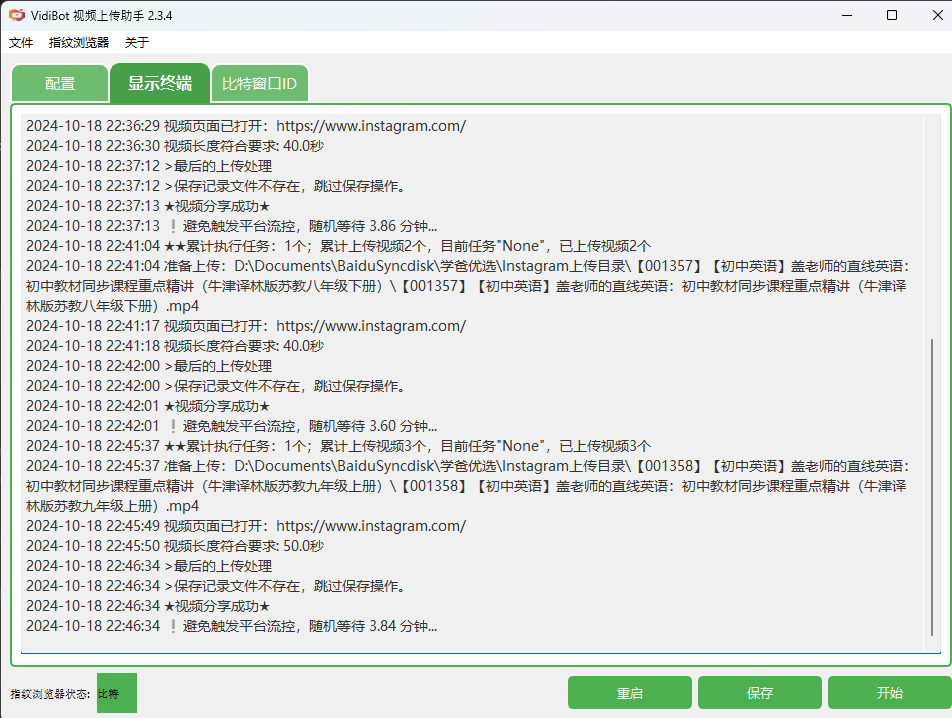Click the 开始 button
952x718 pixels.
pos(889,693)
